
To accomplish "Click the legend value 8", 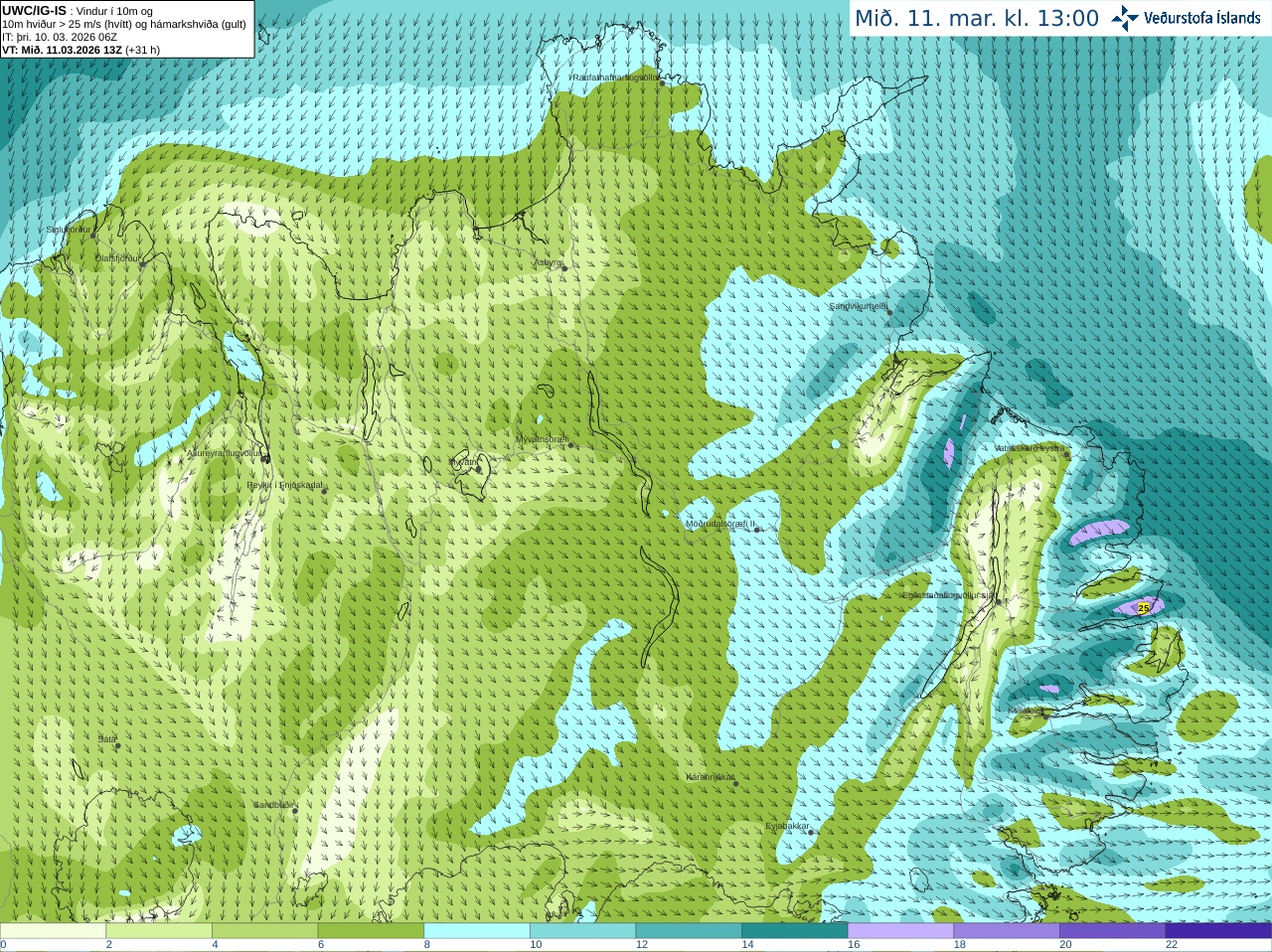I will tap(426, 945).
